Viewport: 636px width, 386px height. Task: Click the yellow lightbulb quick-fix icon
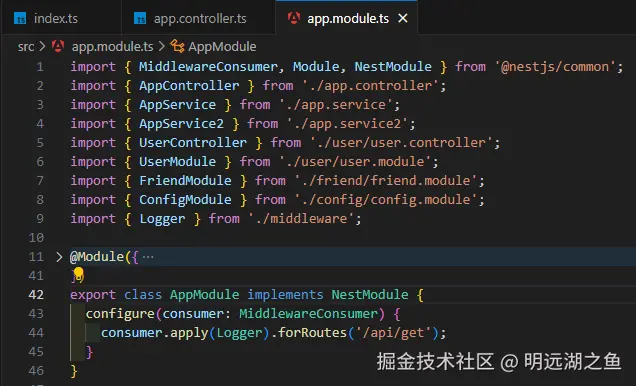coord(79,274)
